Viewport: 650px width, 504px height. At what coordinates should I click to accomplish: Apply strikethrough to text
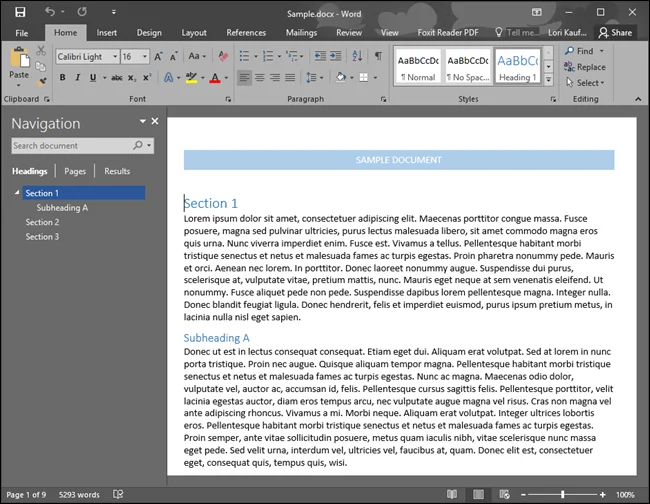[117, 78]
